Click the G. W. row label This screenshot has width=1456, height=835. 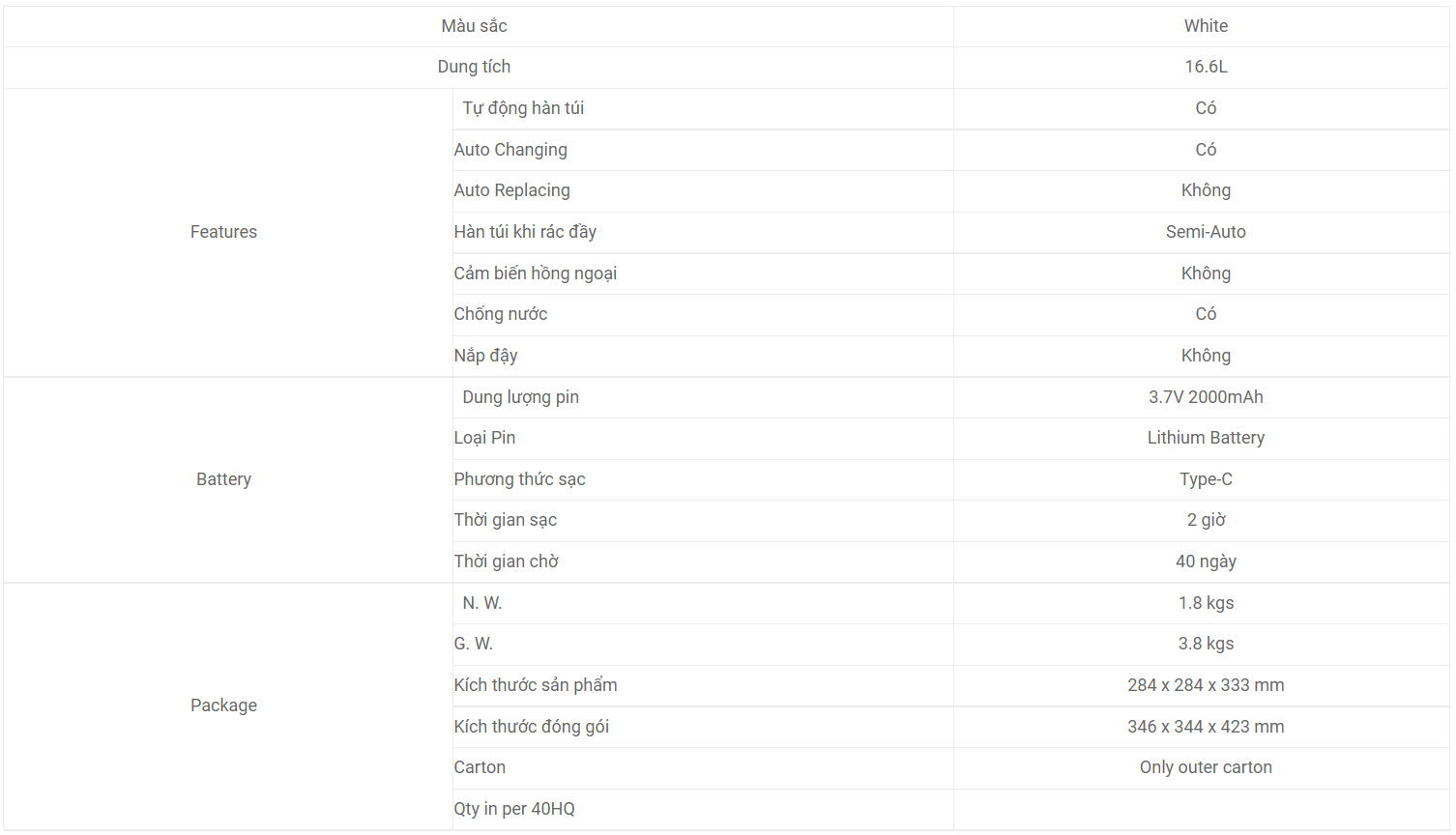tap(473, 644)
